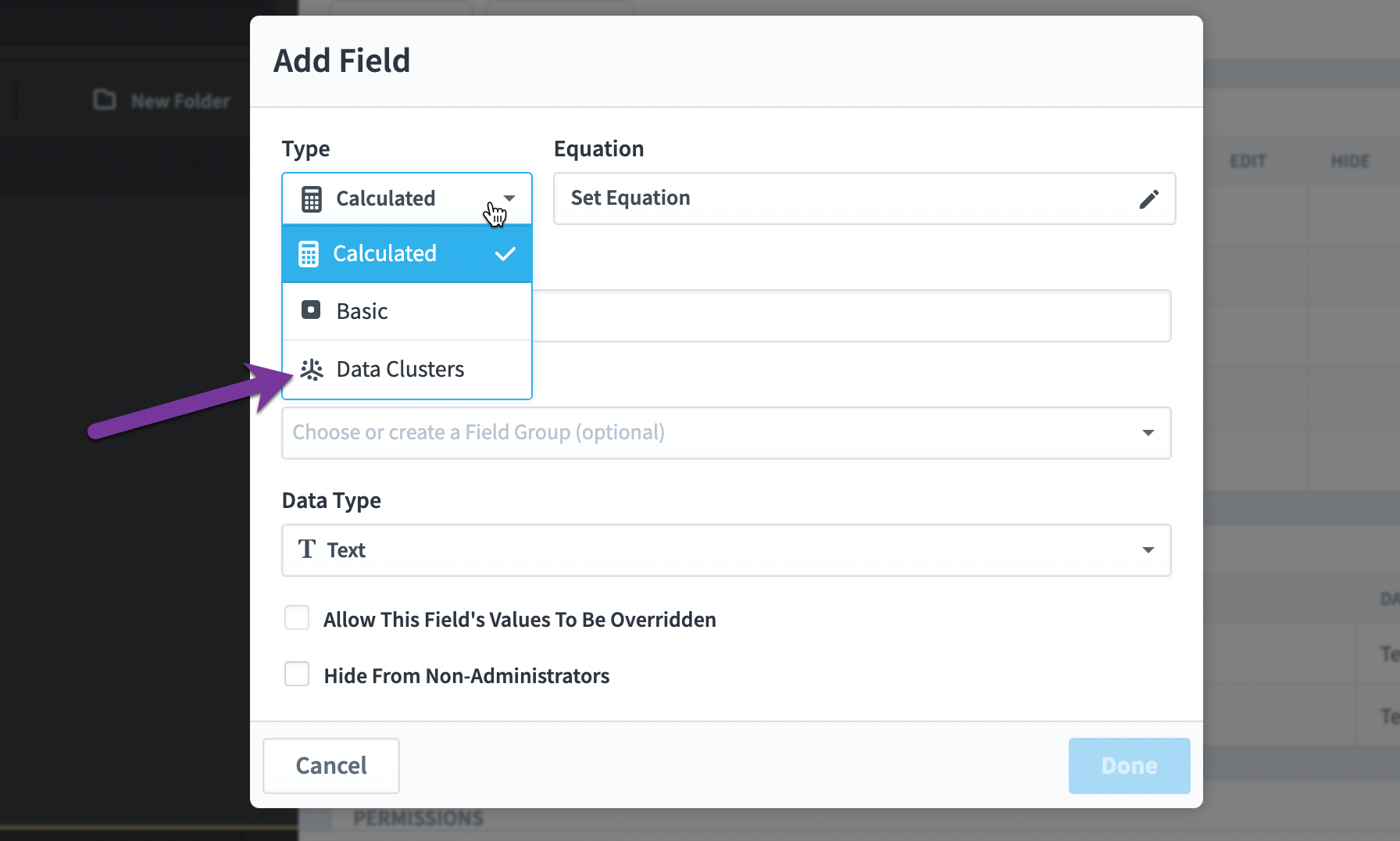
Task: Click the calculator icon in Type selector
Action: (x=312, y=199)
